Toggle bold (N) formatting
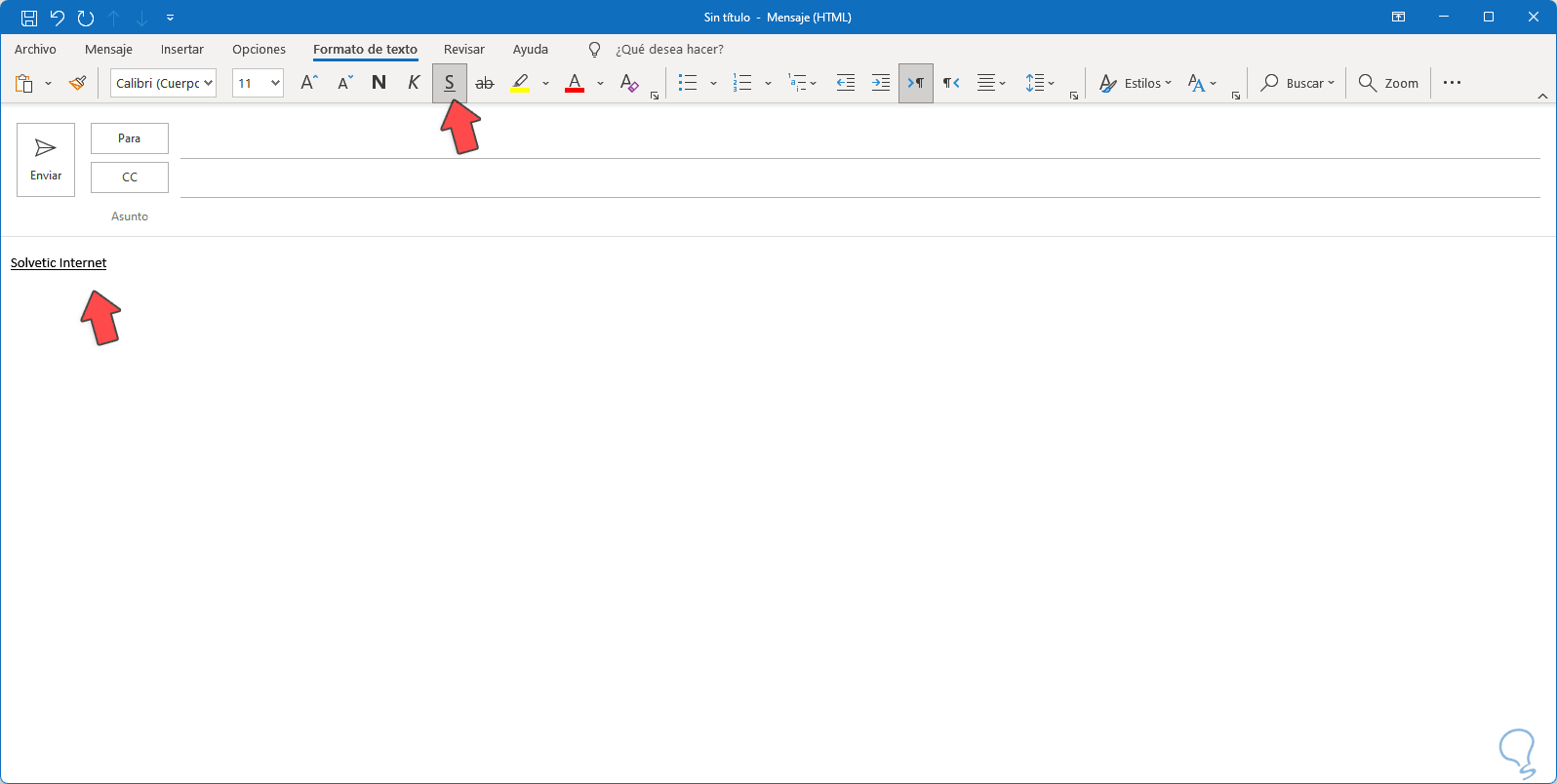The image size is (1557, 784). click(x=379, y=83)
